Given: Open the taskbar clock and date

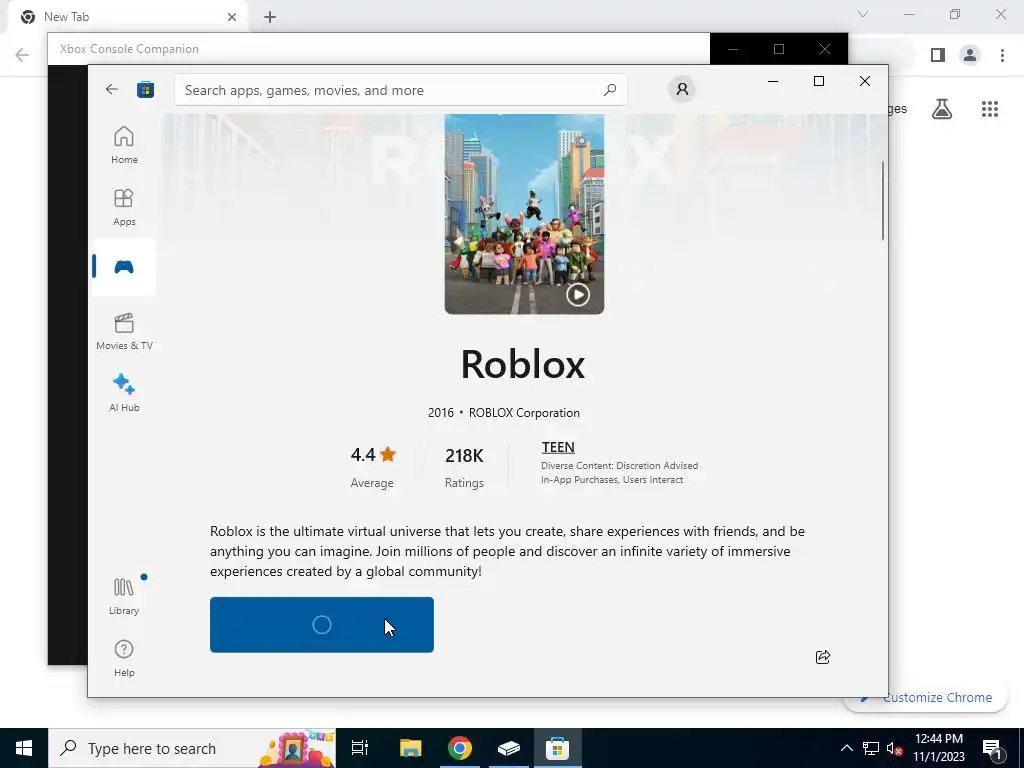Looking at the screenshot, I should coord(938,748).
